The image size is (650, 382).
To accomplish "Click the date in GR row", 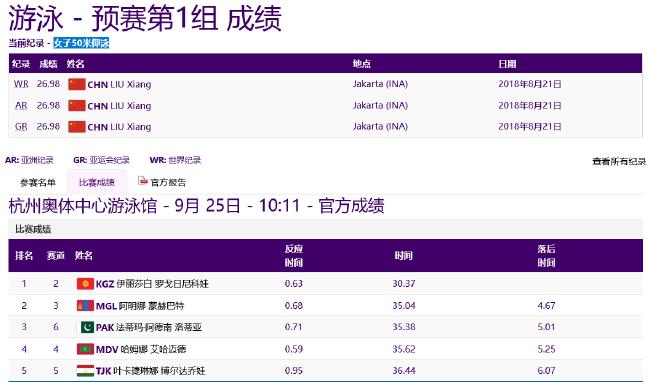I will [530, 127].
